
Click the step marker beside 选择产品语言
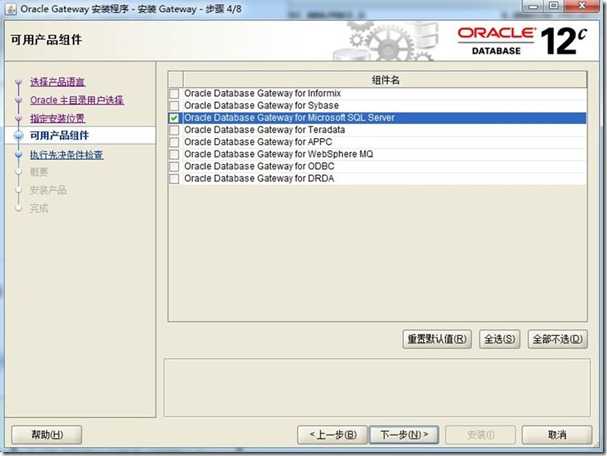pos(18,82)
